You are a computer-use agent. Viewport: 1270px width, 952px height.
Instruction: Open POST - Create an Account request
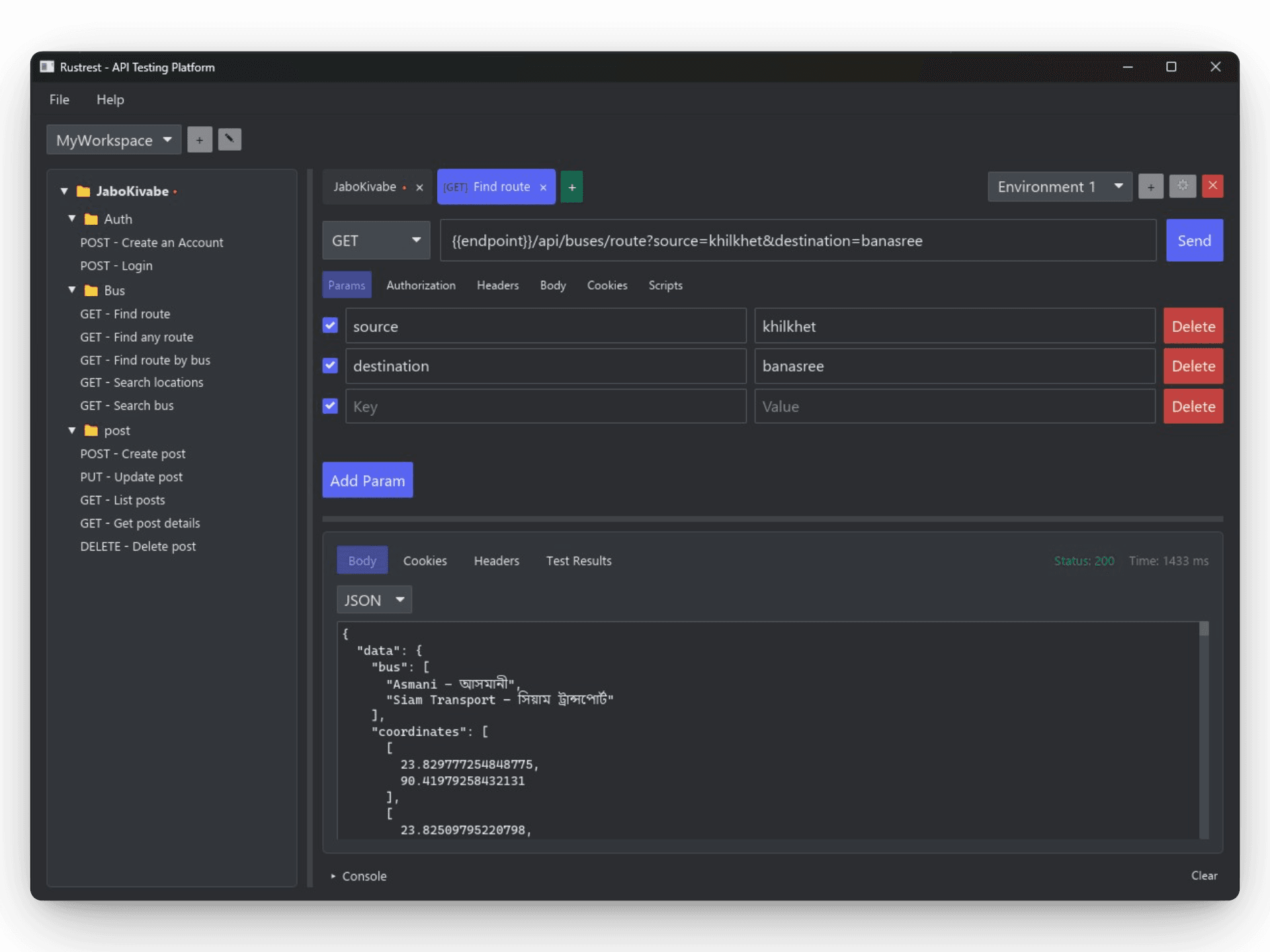[151, 243]
